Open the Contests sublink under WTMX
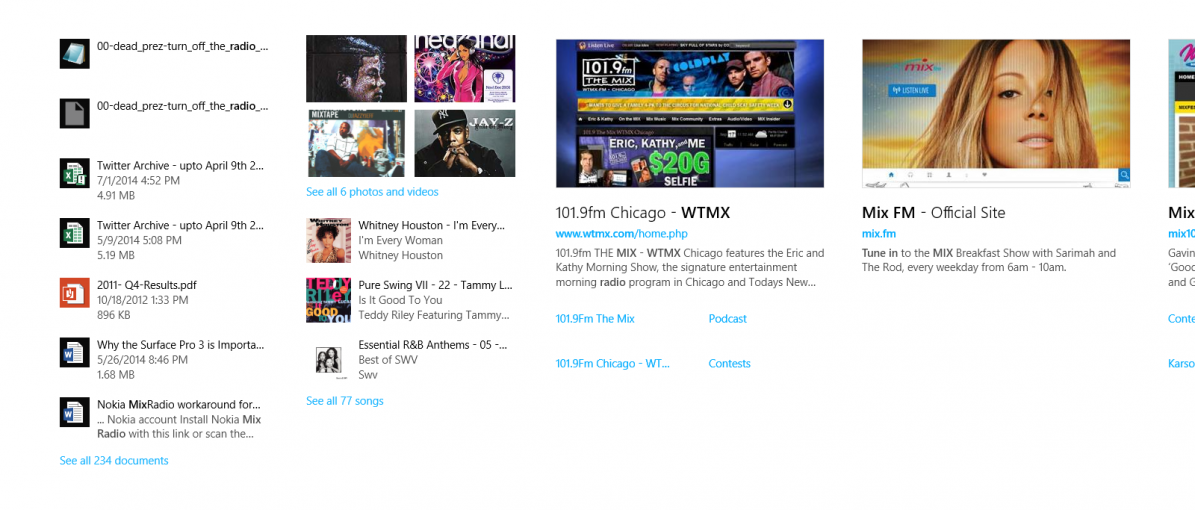The width and height of the screenshot is (1195, 510). (729, 364)
